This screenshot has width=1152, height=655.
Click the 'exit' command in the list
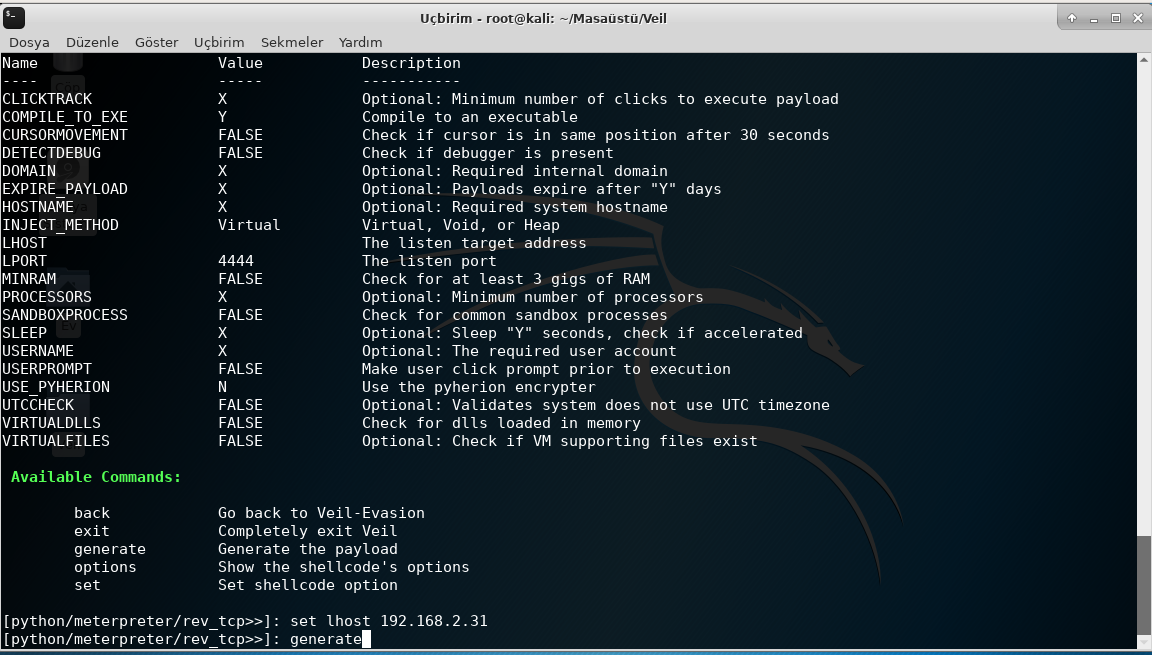92,531
